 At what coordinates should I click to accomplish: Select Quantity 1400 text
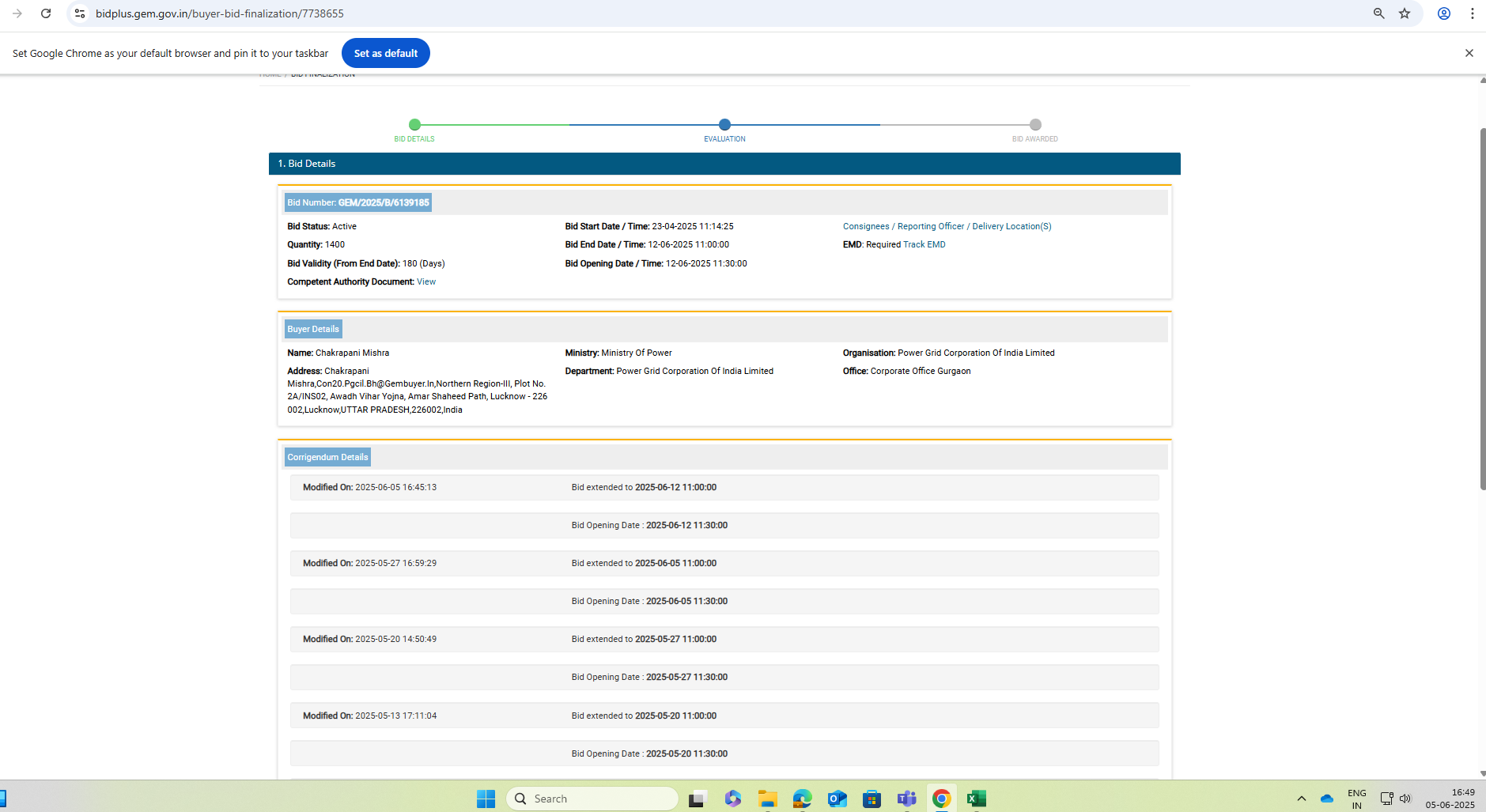click(x=316, y=244)
